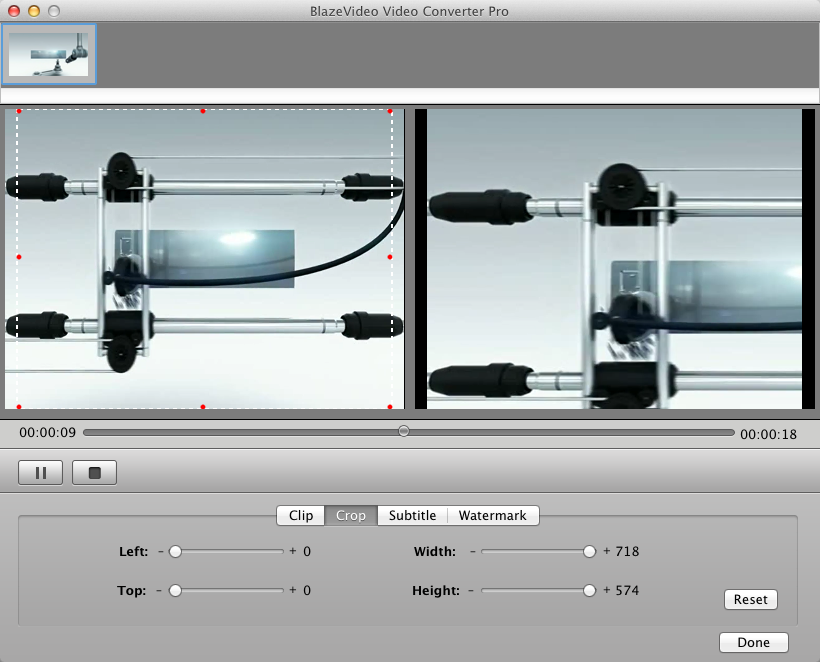Click the Top crop slider knob

(x=175, y=591)
